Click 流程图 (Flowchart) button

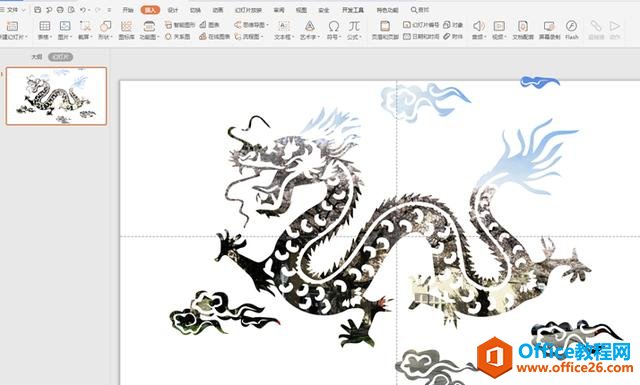point(249,37)
